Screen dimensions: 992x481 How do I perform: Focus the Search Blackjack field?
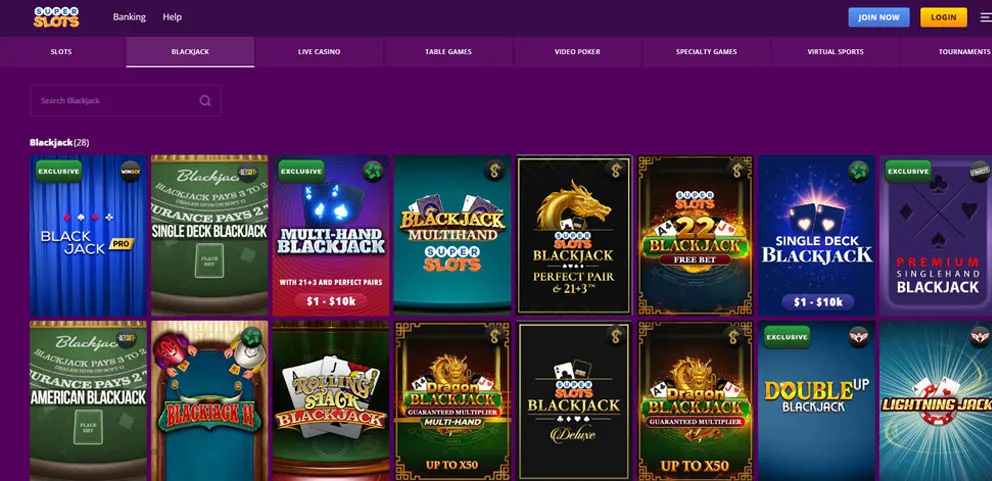point(125,101)
